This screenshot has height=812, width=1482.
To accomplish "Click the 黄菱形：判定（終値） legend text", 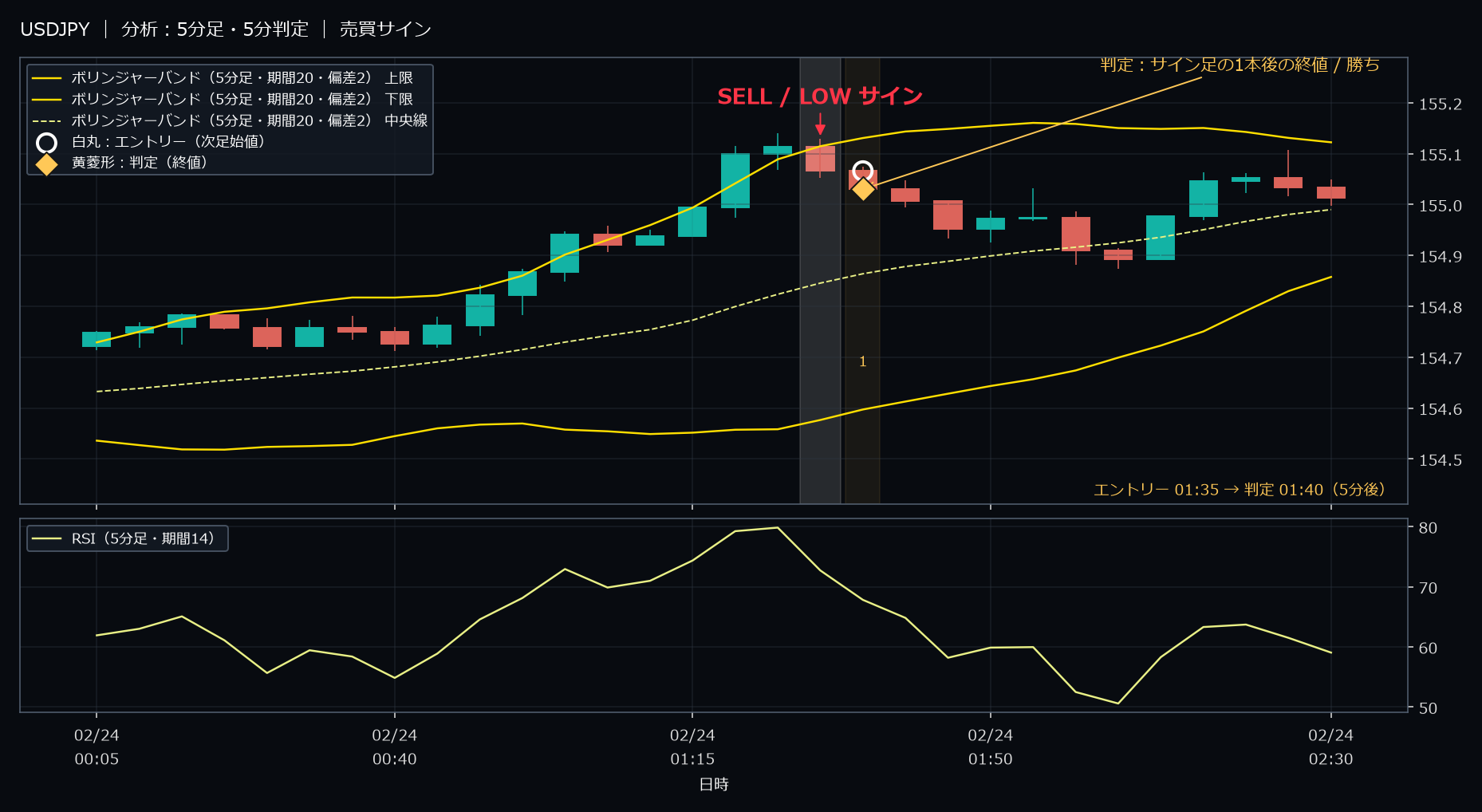I will pos(140,163).
